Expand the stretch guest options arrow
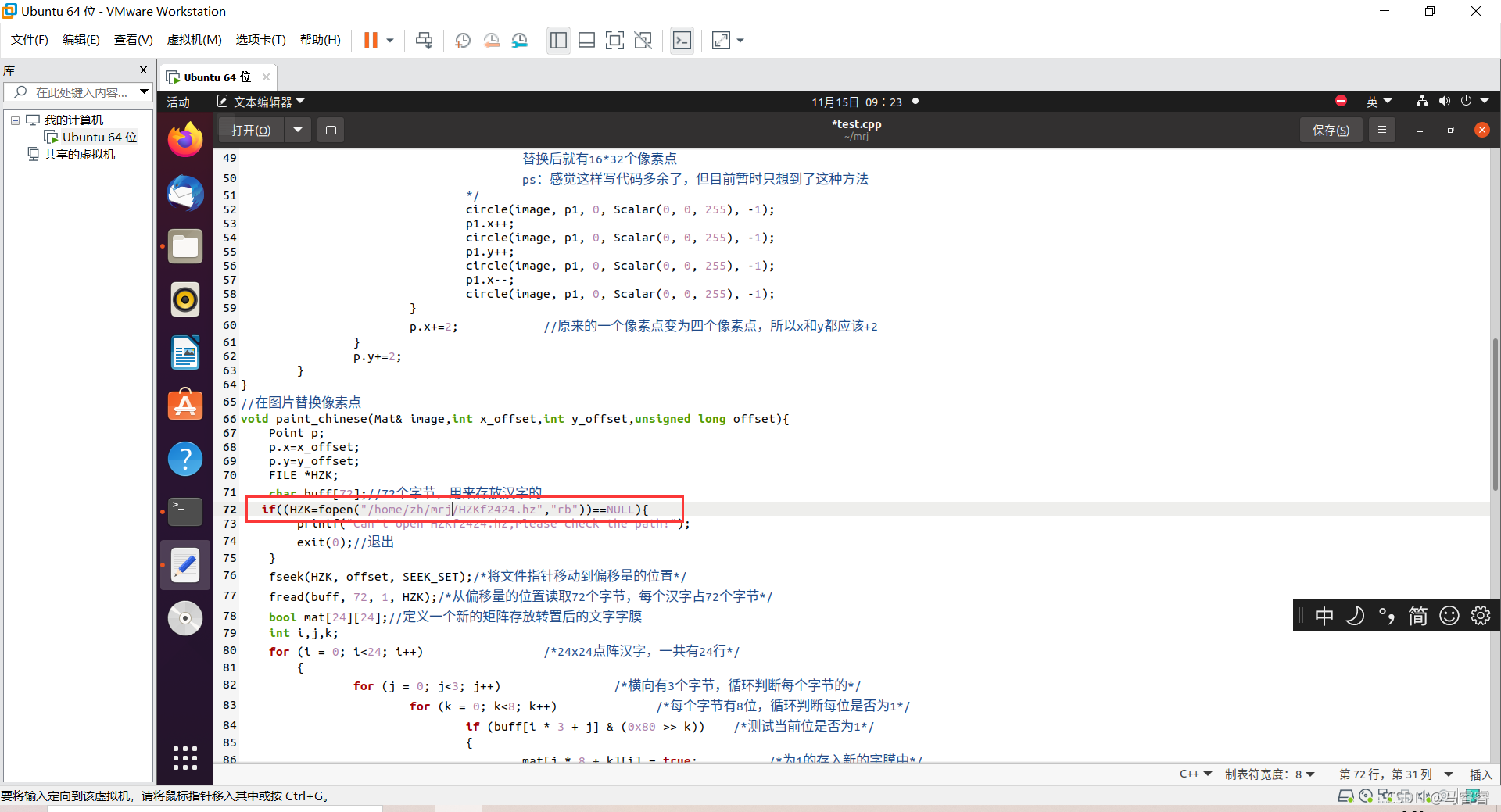 click(x=740, y=40)
